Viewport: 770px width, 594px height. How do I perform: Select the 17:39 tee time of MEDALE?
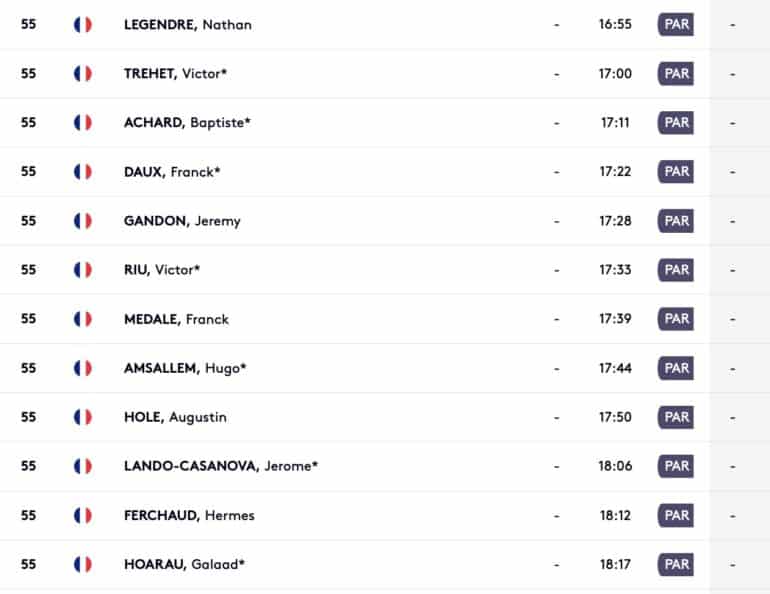tap(615, 319)
